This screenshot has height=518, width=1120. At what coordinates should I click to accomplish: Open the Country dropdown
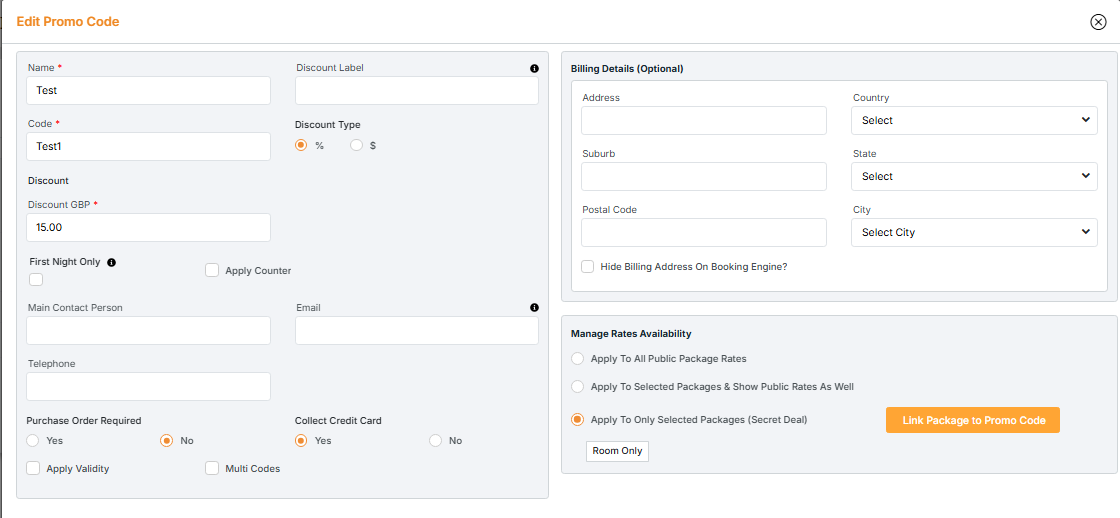click(974, 120)
